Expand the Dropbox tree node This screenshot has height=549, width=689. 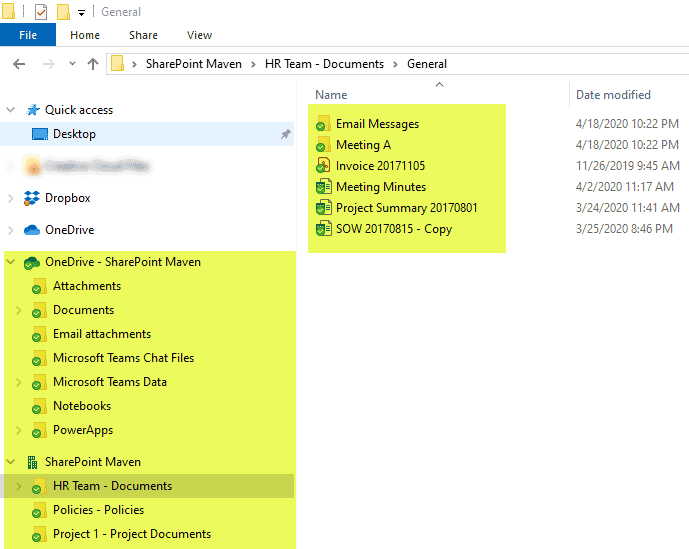coord(11,198)
